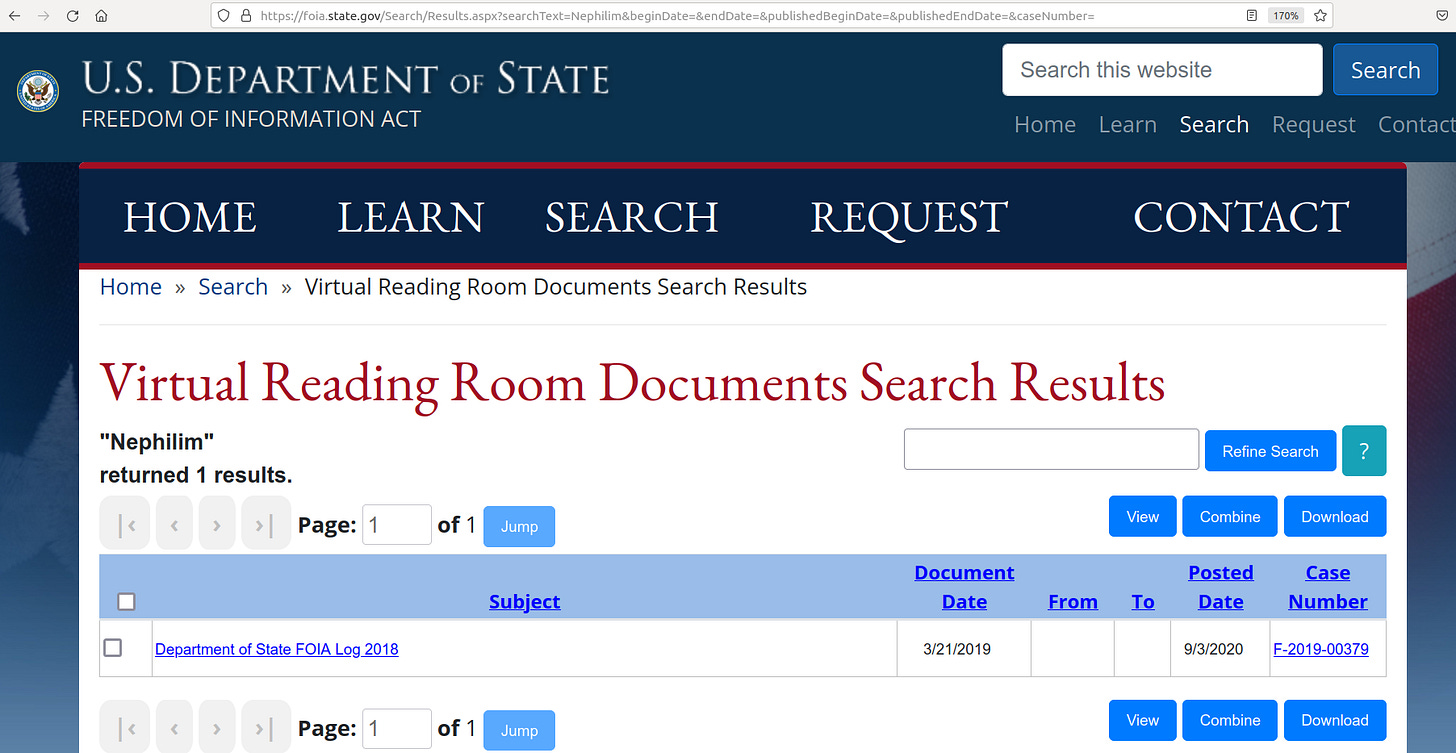
Task: Click the top previous-page pager icon
Action: coord(173,525)
